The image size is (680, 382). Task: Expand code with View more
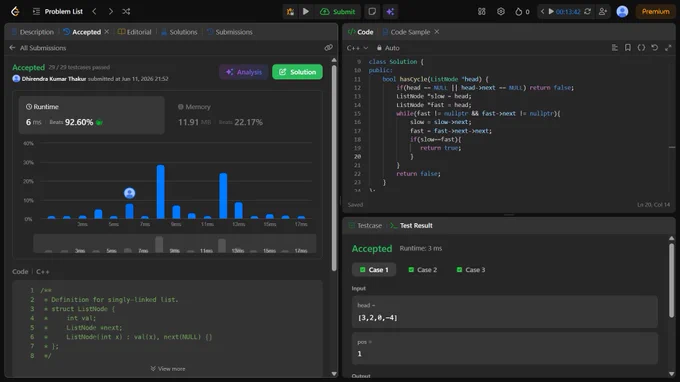168,369
